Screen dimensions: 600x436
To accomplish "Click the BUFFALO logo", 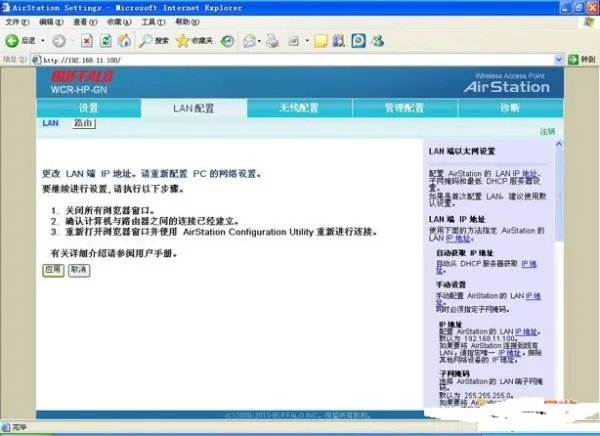I will [82, 76].
